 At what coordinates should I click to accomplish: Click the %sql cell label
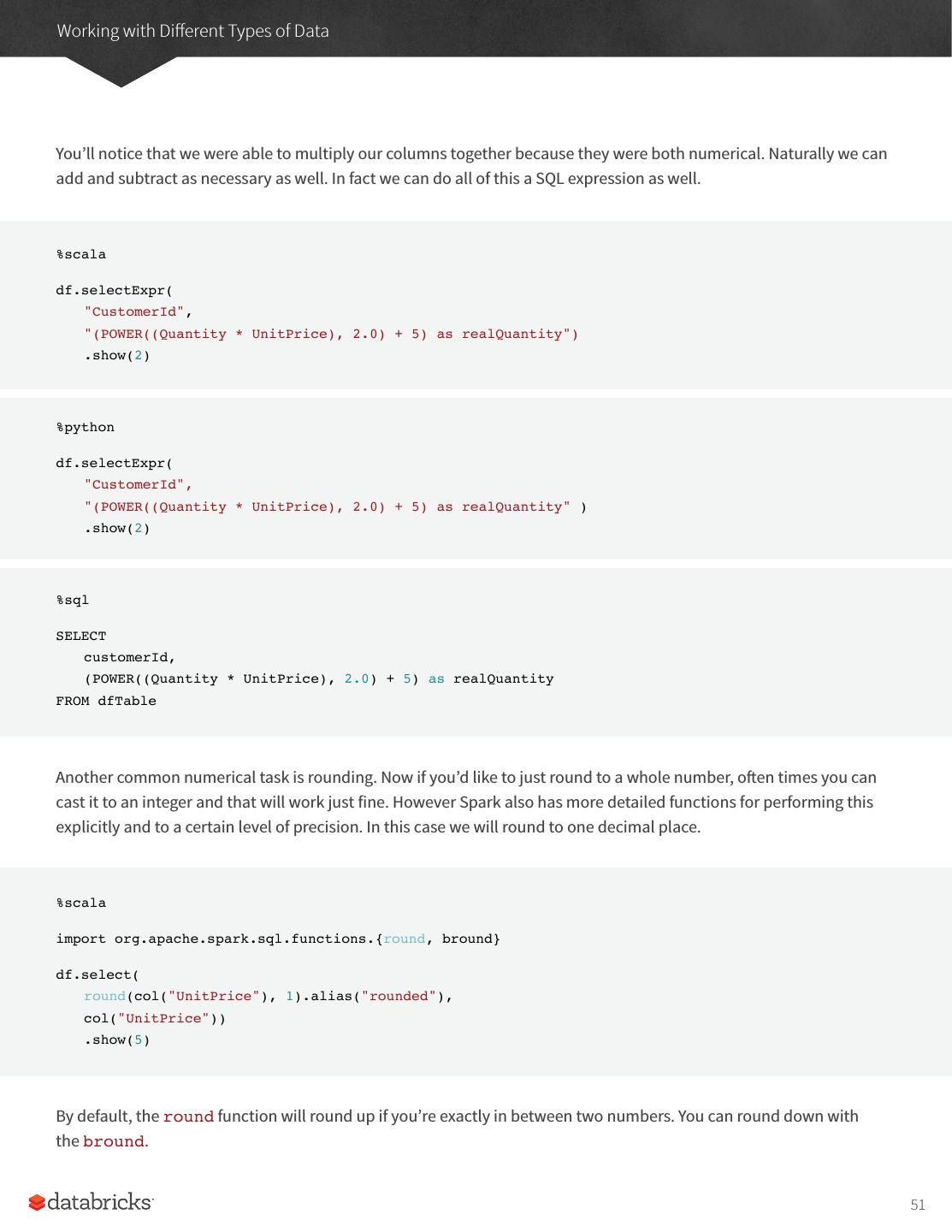click(x=72, y=600)
